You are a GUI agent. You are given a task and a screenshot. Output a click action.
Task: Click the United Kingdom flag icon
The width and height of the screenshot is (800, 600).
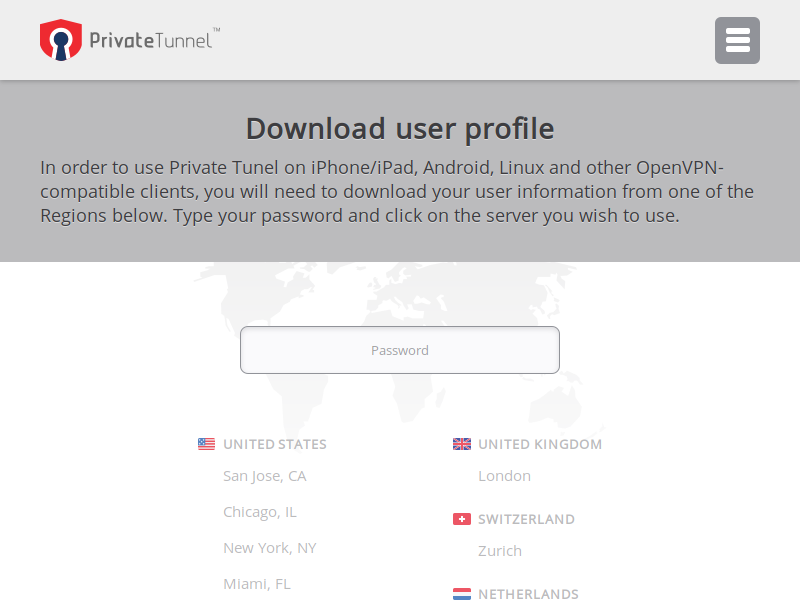coord(462,444)
